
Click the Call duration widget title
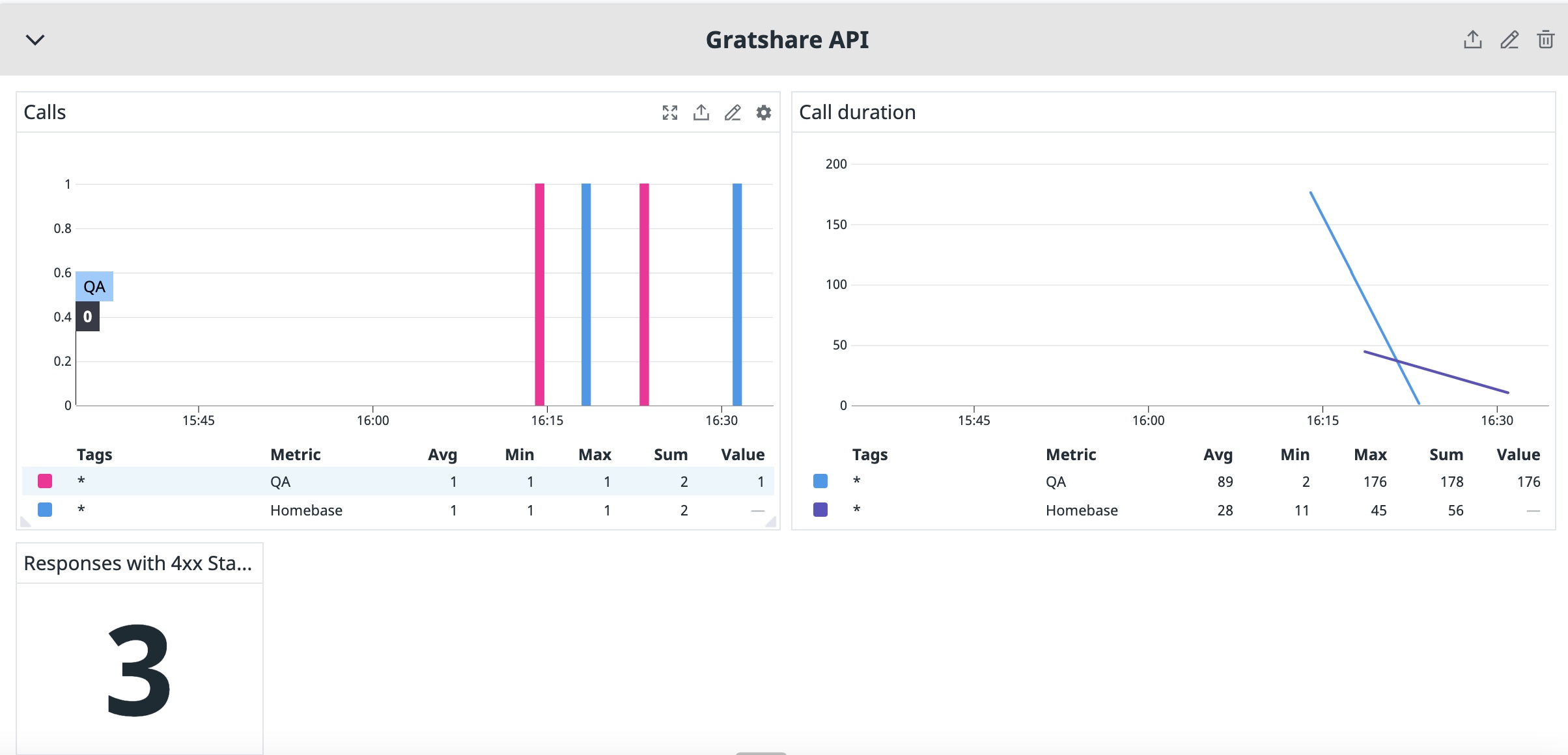[857, 113]
